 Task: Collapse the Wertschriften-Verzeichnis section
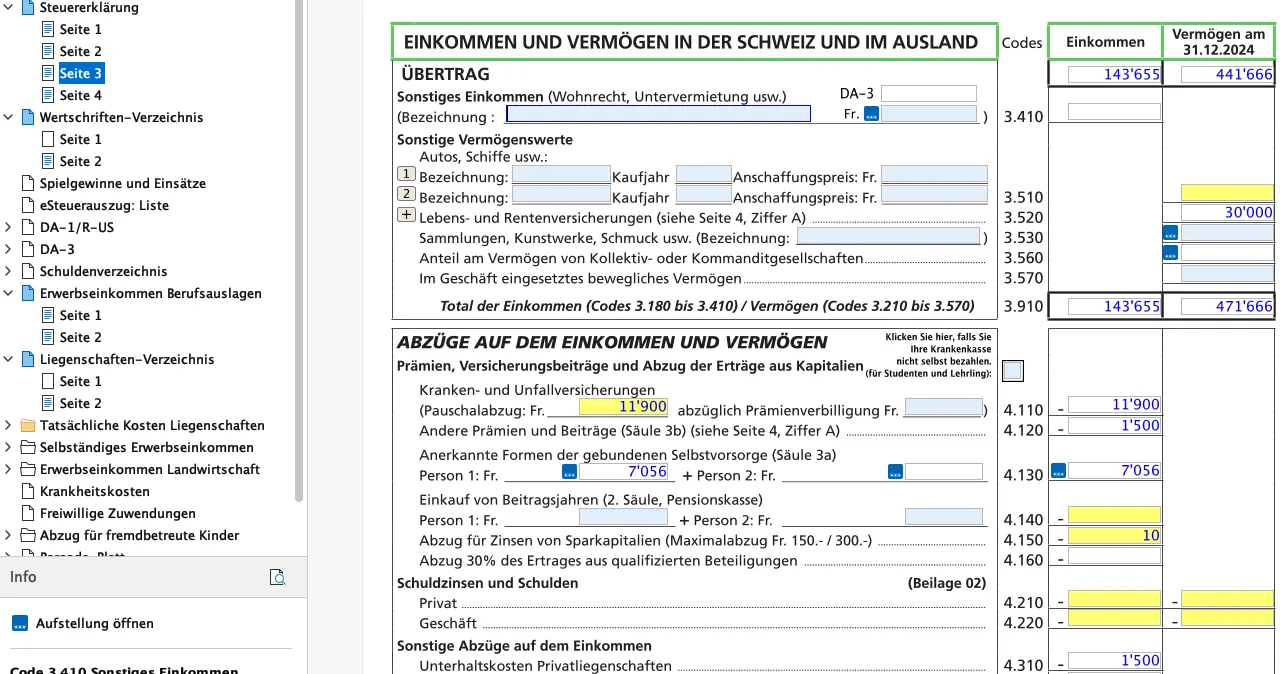8,117
